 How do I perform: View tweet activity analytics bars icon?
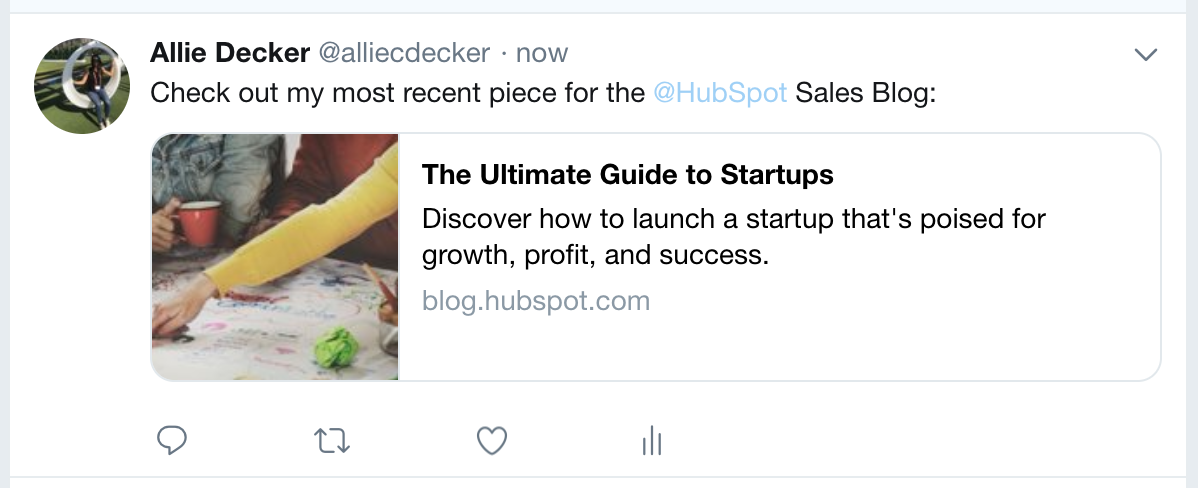(x=651, y=440)
